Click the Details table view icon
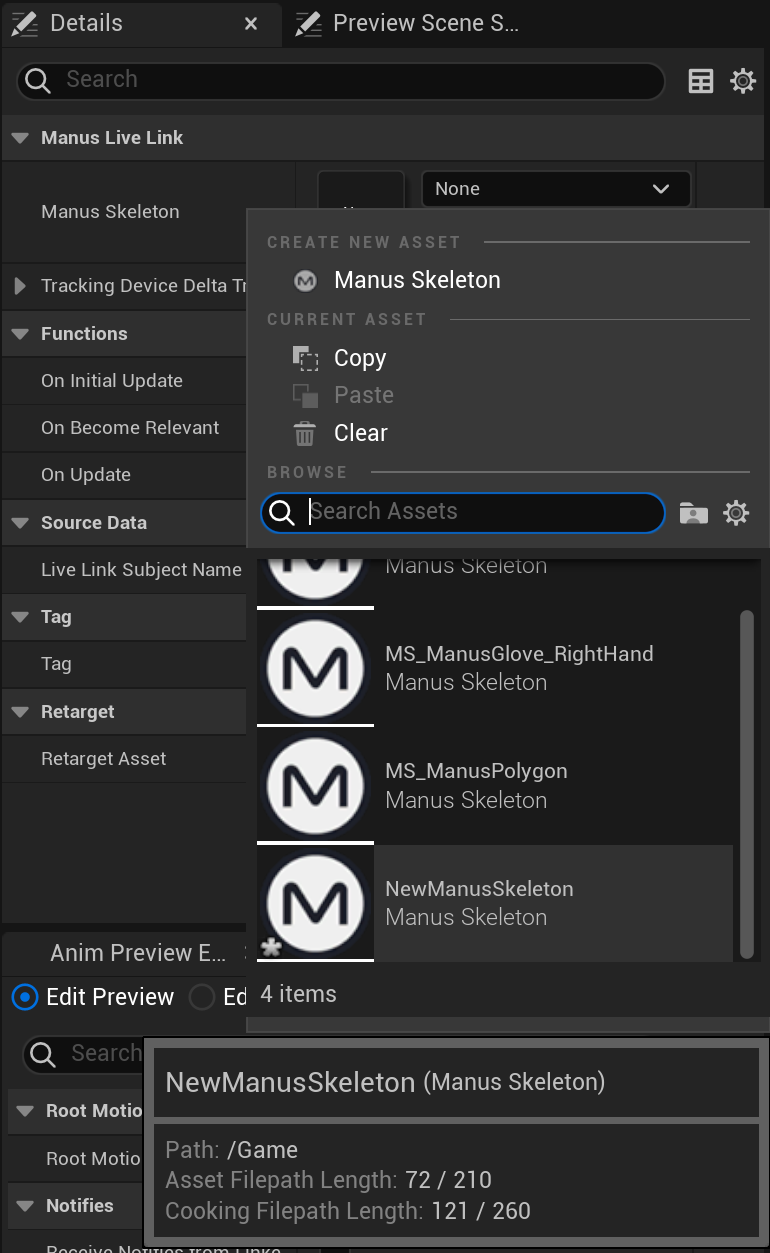The width and height of the screenshot is (770, 1253). (x=701, y=81)
